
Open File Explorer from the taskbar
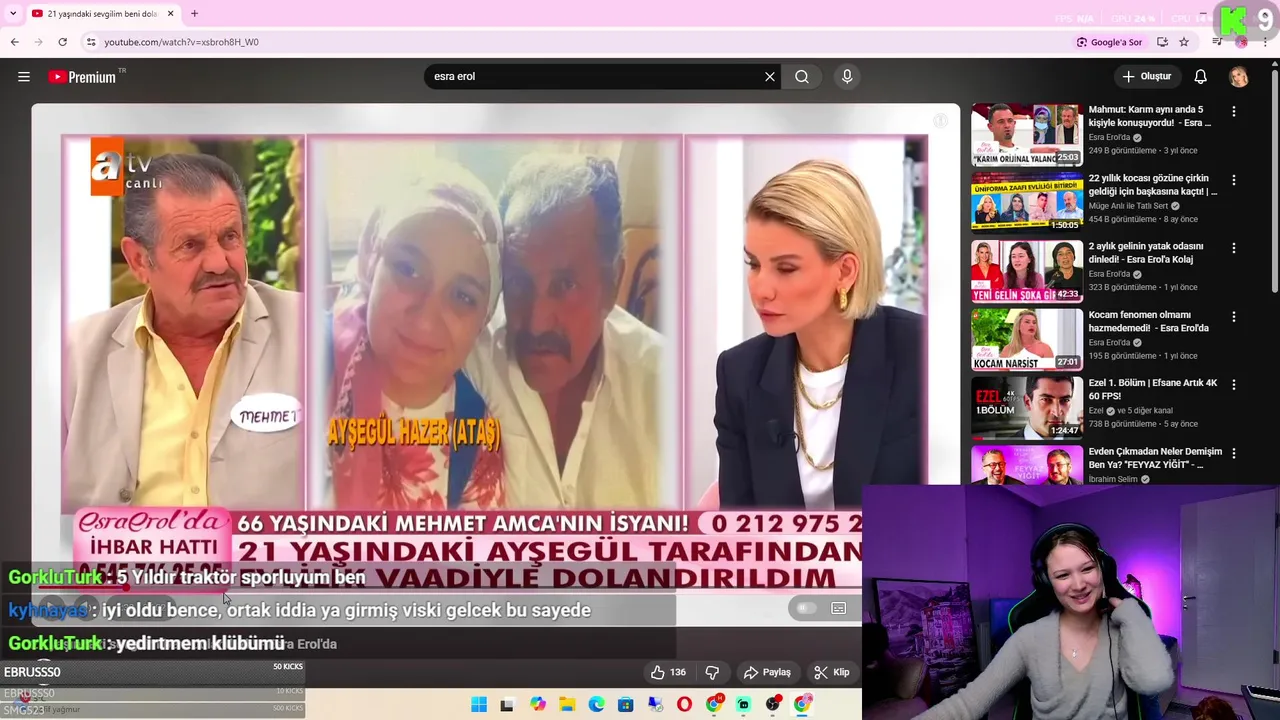[567, 705]
